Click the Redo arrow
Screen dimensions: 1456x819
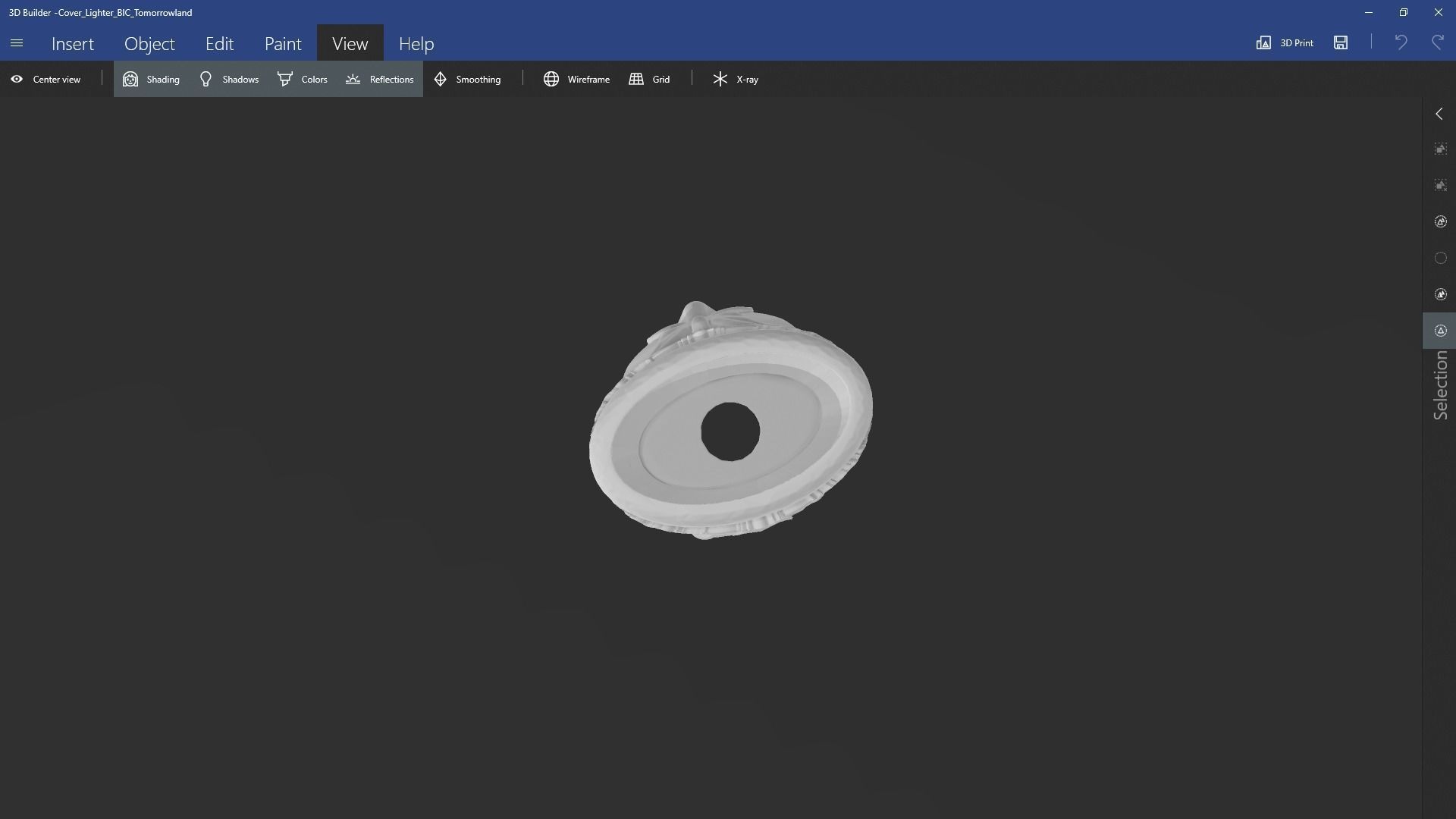(1438, 42)
